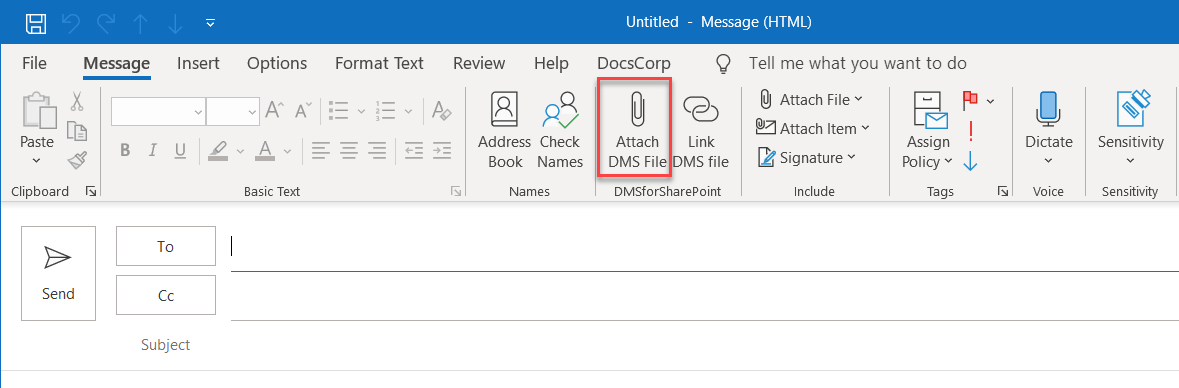The image size is (1179, 388).
Task: Open the File tab
Action: (35, 63)
